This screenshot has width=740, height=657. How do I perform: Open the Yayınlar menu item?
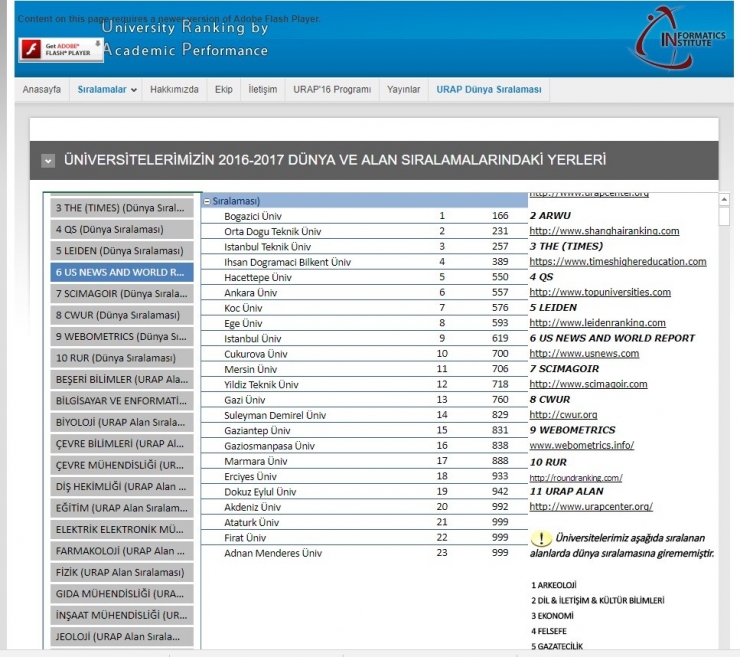point(404,89)
